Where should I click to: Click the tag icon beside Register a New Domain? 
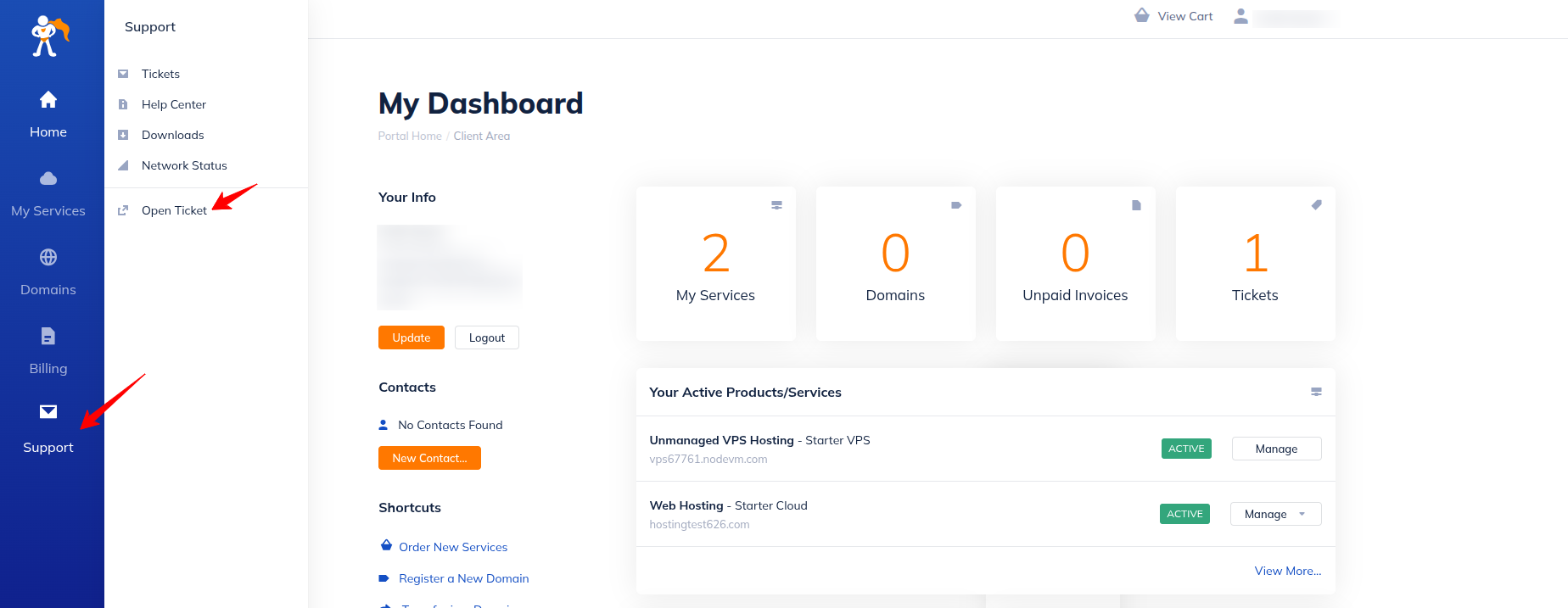pos(384,578)
